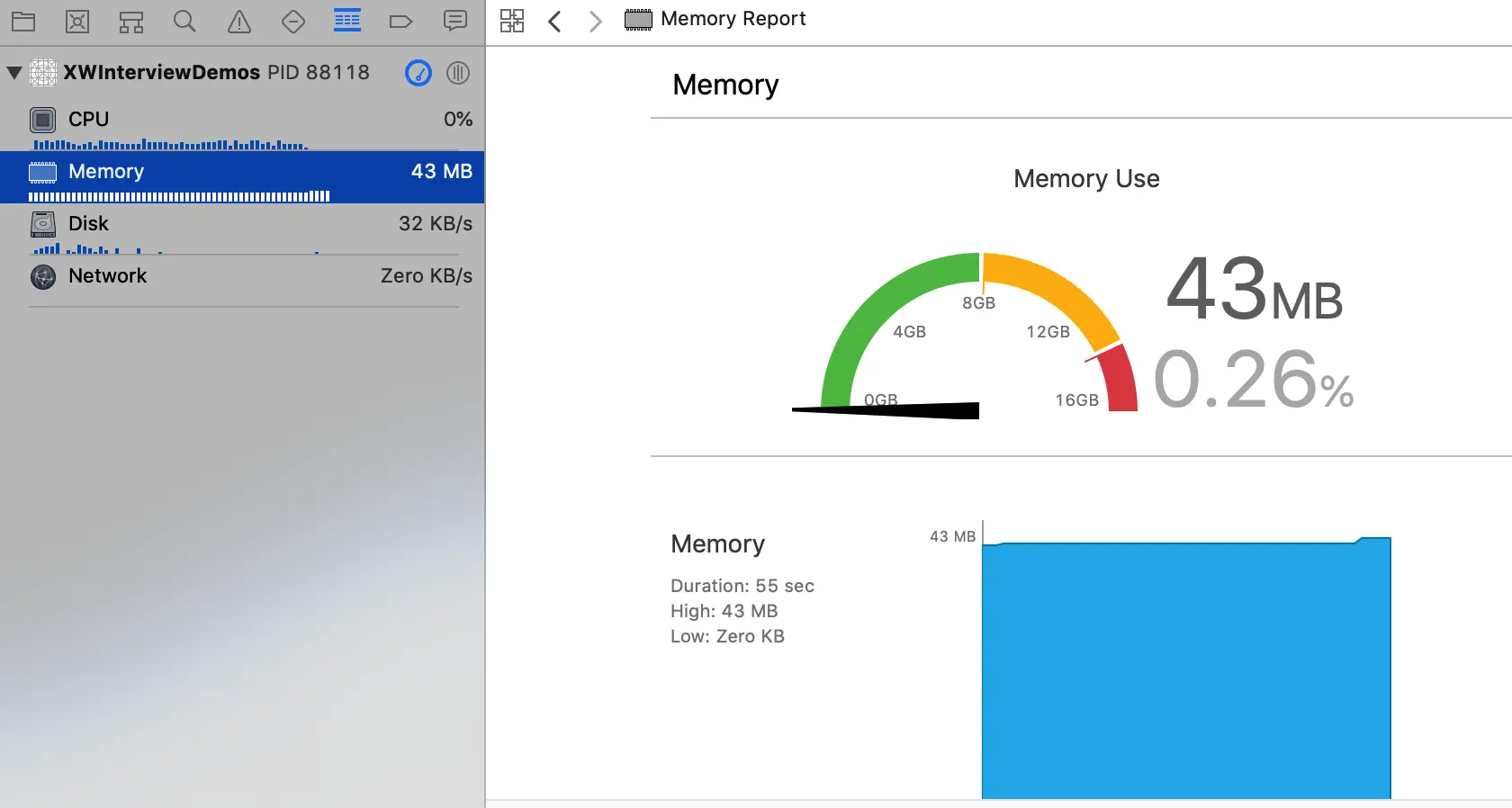Image resolution: width=1512 pixels, height=808 pixels.
Task: Click the High: 43 MB text
Action: pos(724,611)
